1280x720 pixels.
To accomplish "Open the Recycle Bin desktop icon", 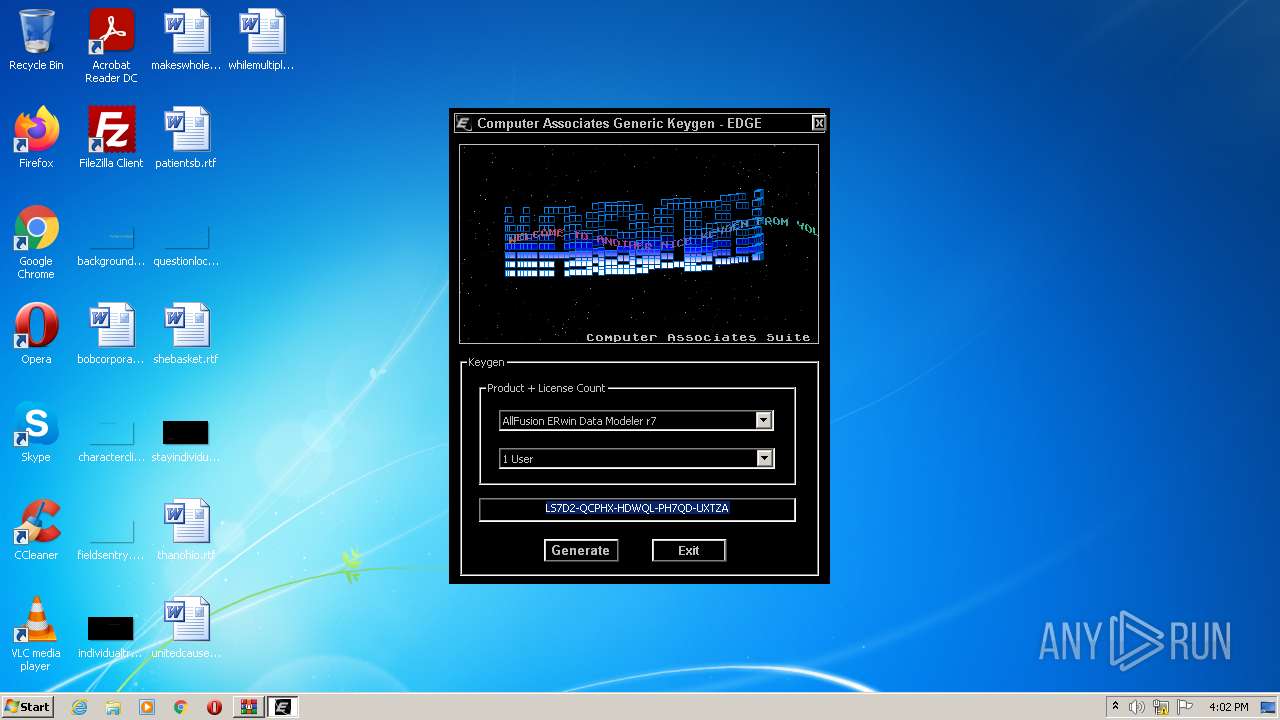I will click(x=36, y=40).
